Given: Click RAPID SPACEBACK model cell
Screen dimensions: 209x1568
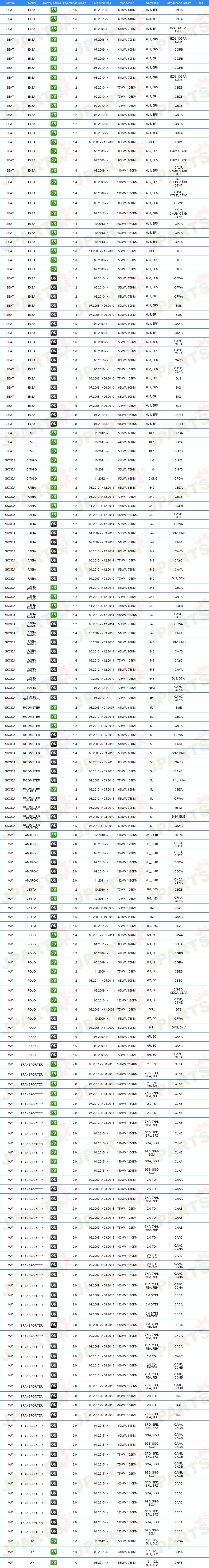Looking at the screenshot, I should pyautogui.click(x=32, y=698).
